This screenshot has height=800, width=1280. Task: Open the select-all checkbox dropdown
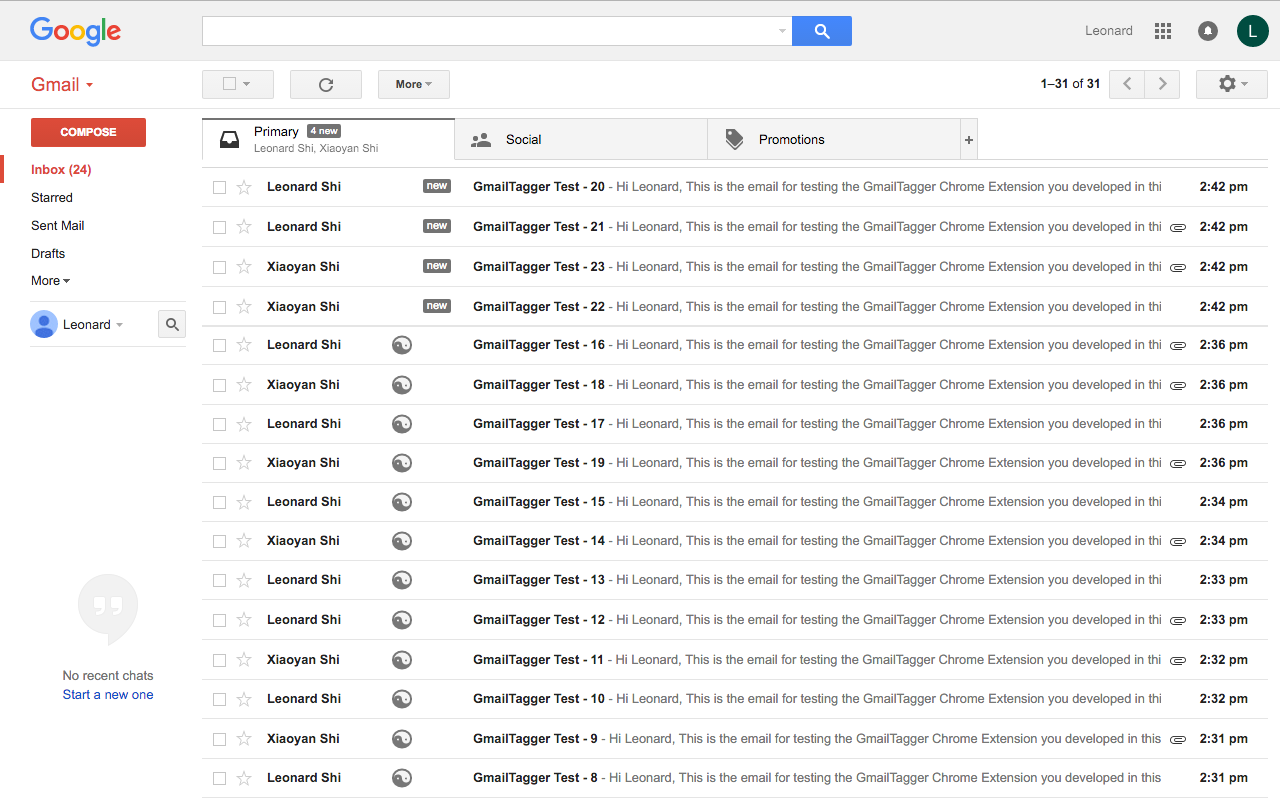238,84
